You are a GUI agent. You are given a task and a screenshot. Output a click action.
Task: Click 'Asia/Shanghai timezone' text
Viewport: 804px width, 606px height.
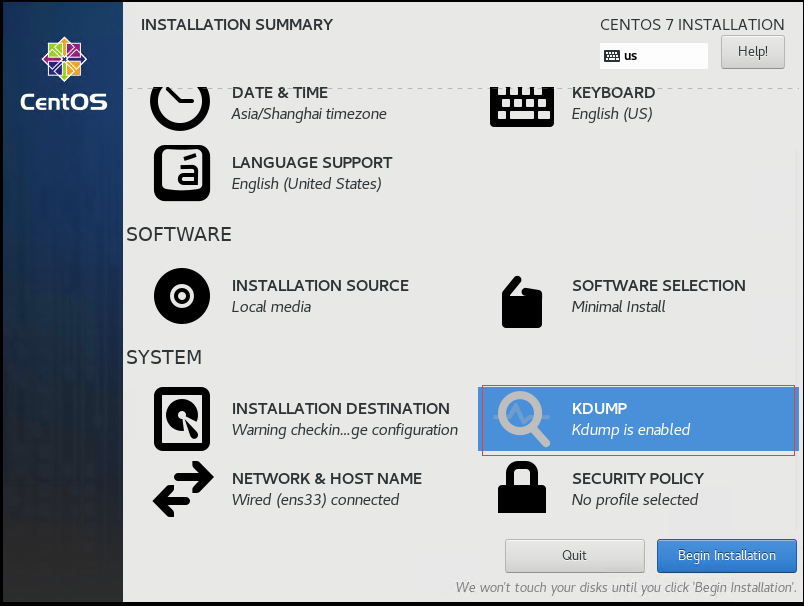pyautogui.click(x=309, y=114)
